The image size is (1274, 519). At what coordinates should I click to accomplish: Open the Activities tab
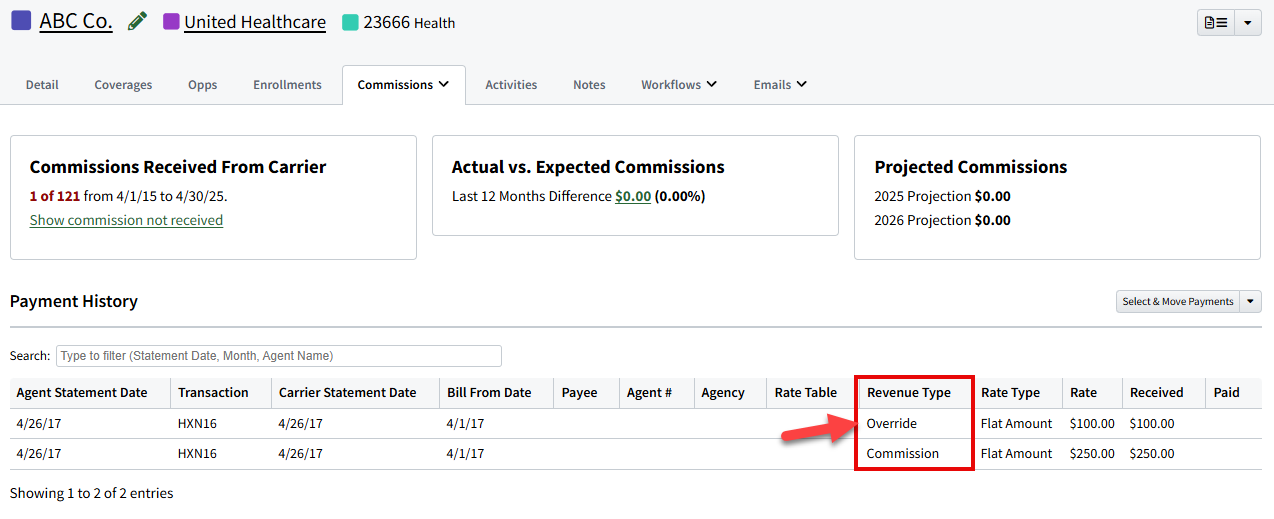[511, 85]
